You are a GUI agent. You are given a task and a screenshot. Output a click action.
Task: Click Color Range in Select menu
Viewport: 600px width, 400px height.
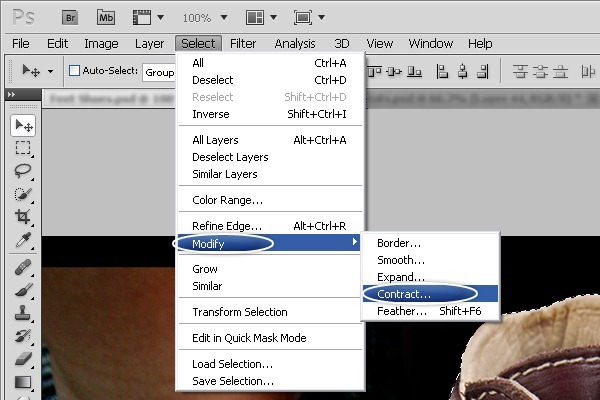(227, 200)
